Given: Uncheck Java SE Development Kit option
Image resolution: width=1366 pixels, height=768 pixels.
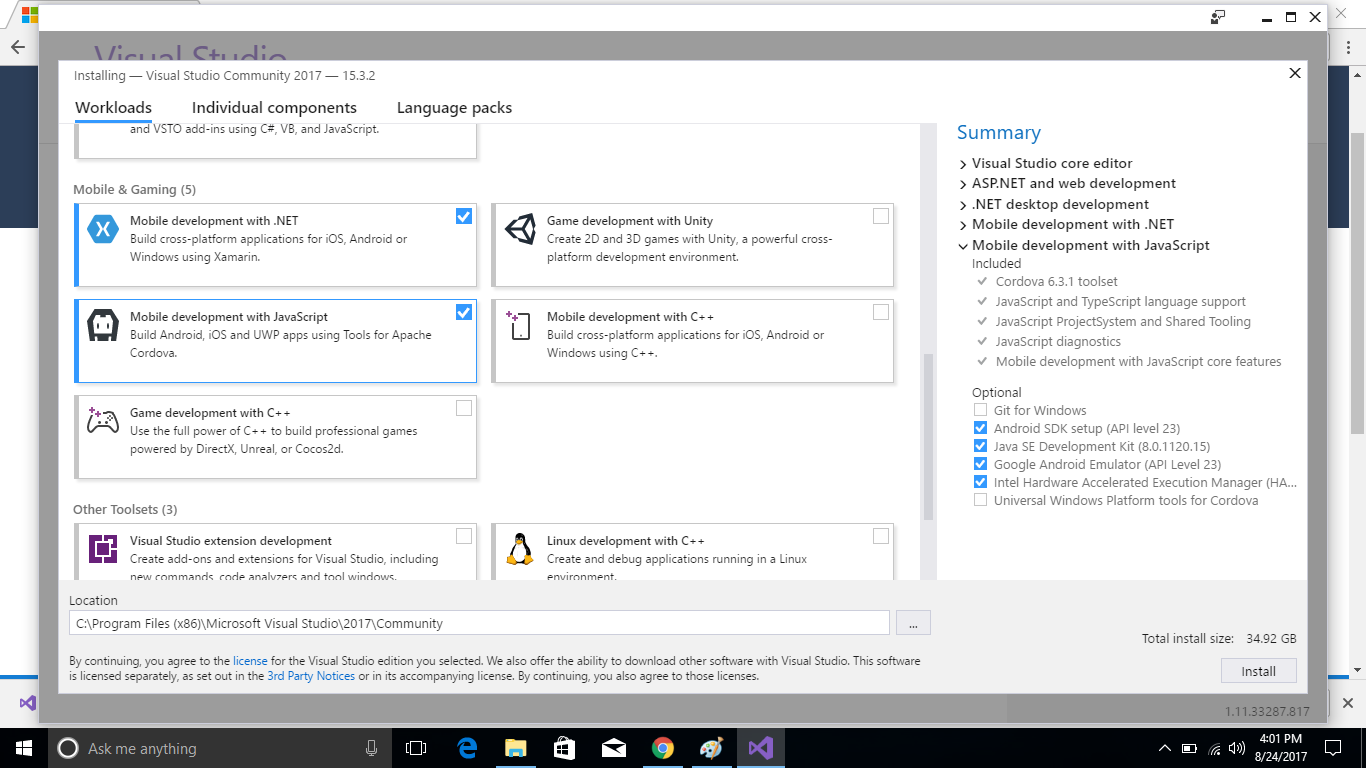Looking at the screenshot, I should tap(980, 446).
